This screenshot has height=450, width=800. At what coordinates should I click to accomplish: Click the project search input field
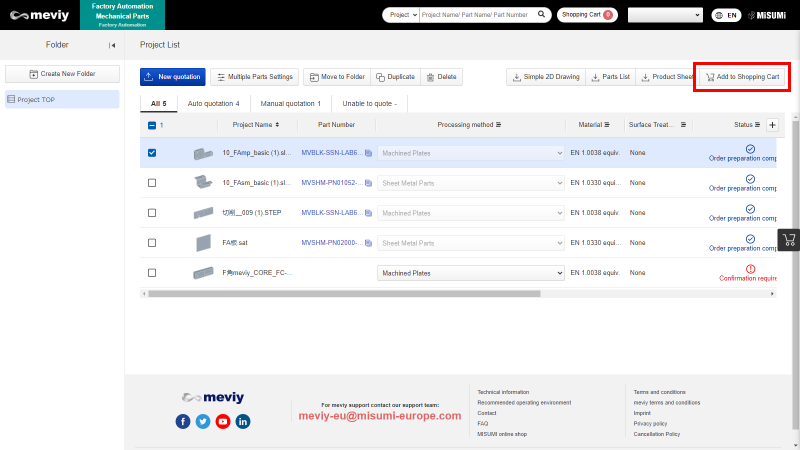pyautogui.click(x=478, y=15)
